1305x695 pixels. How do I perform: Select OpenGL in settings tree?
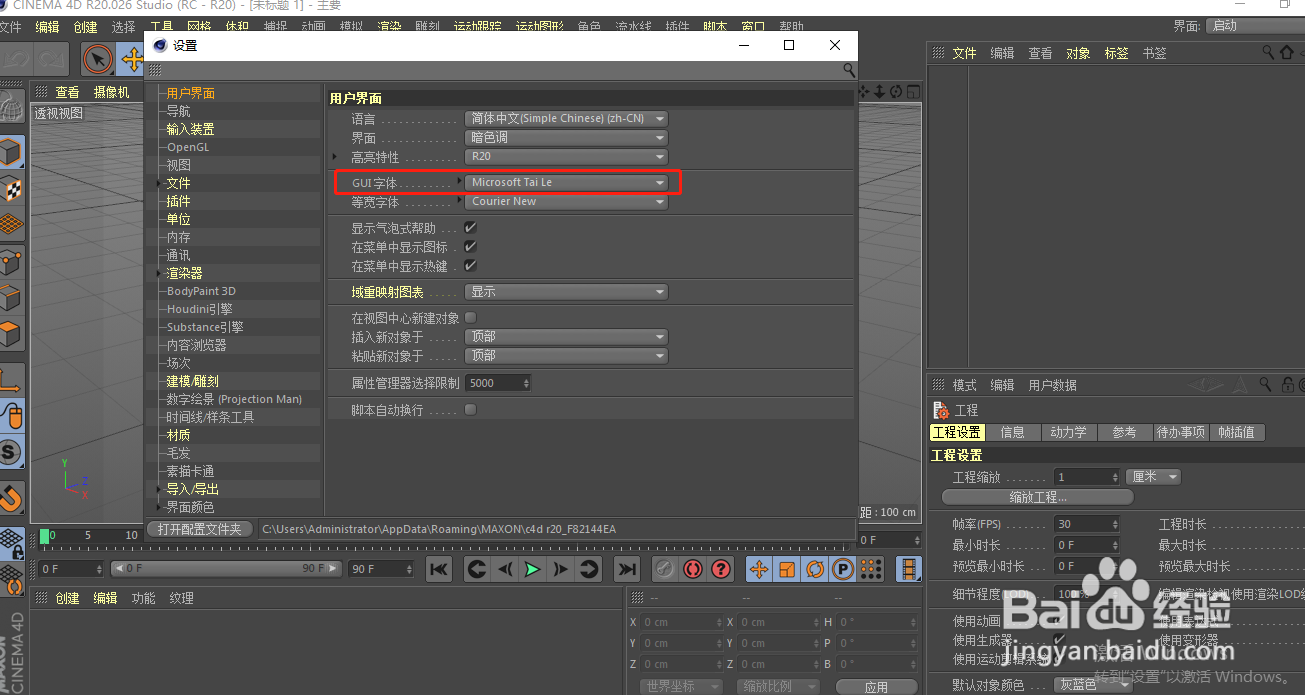(188, 147)
